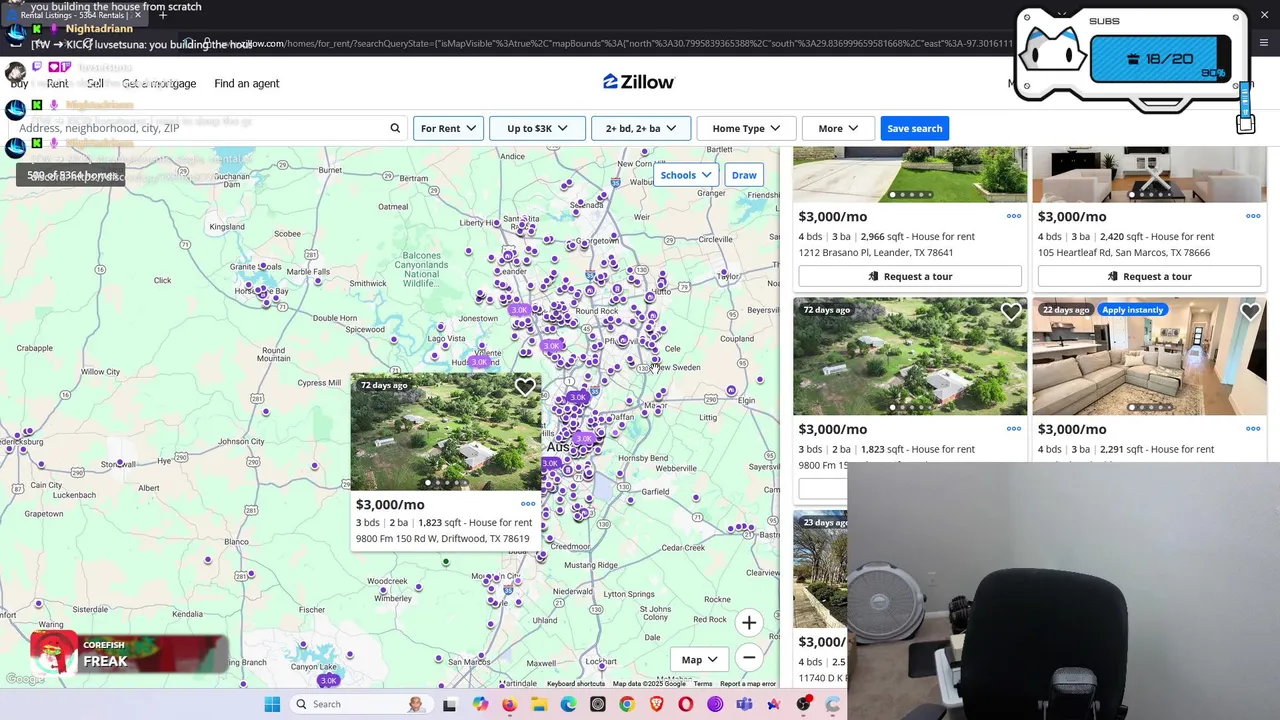Open Windows Start menu
1280x720 pixels.
(x=272, y=704)
